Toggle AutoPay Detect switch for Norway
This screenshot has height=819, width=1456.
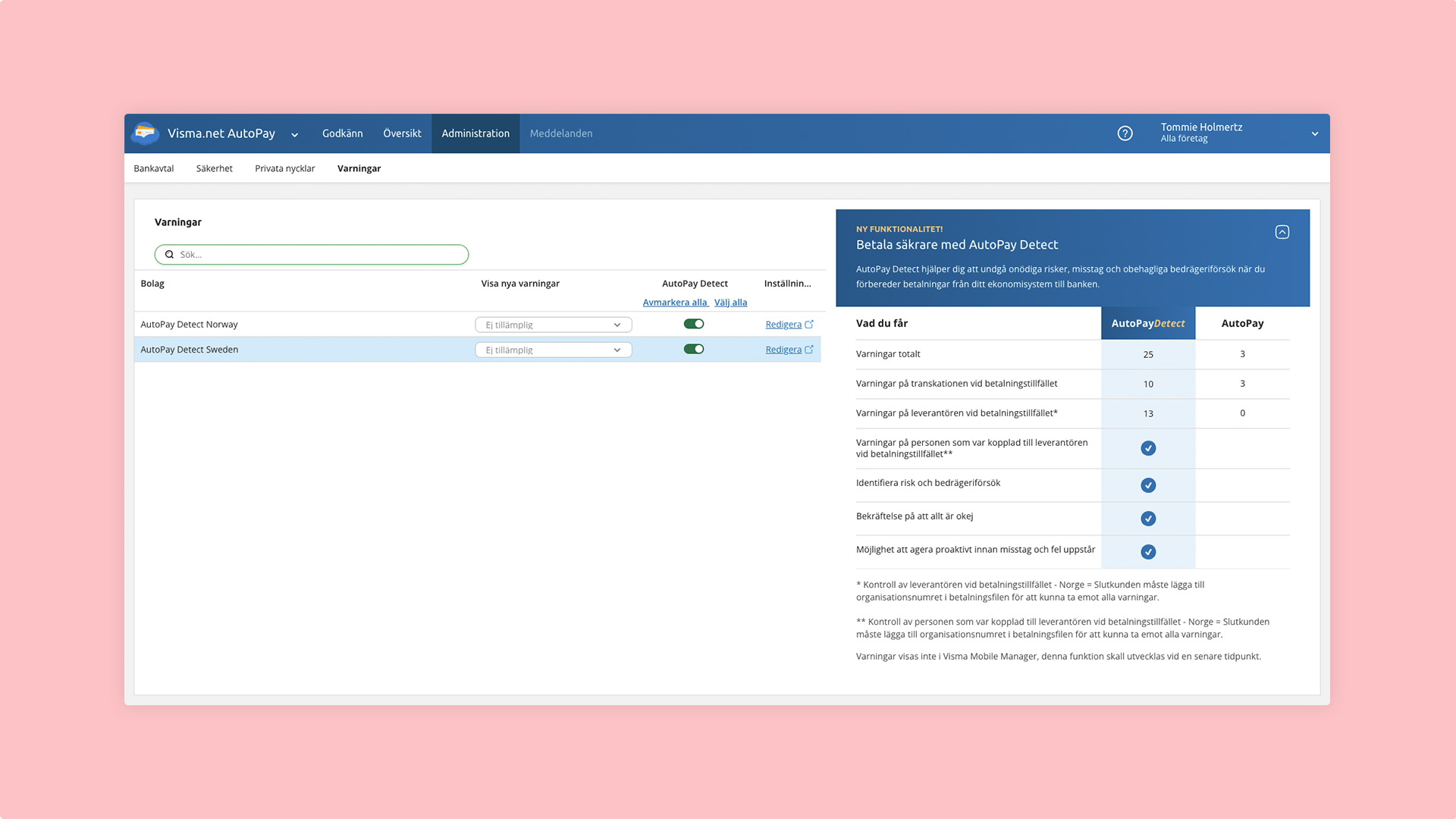[694, 324]
